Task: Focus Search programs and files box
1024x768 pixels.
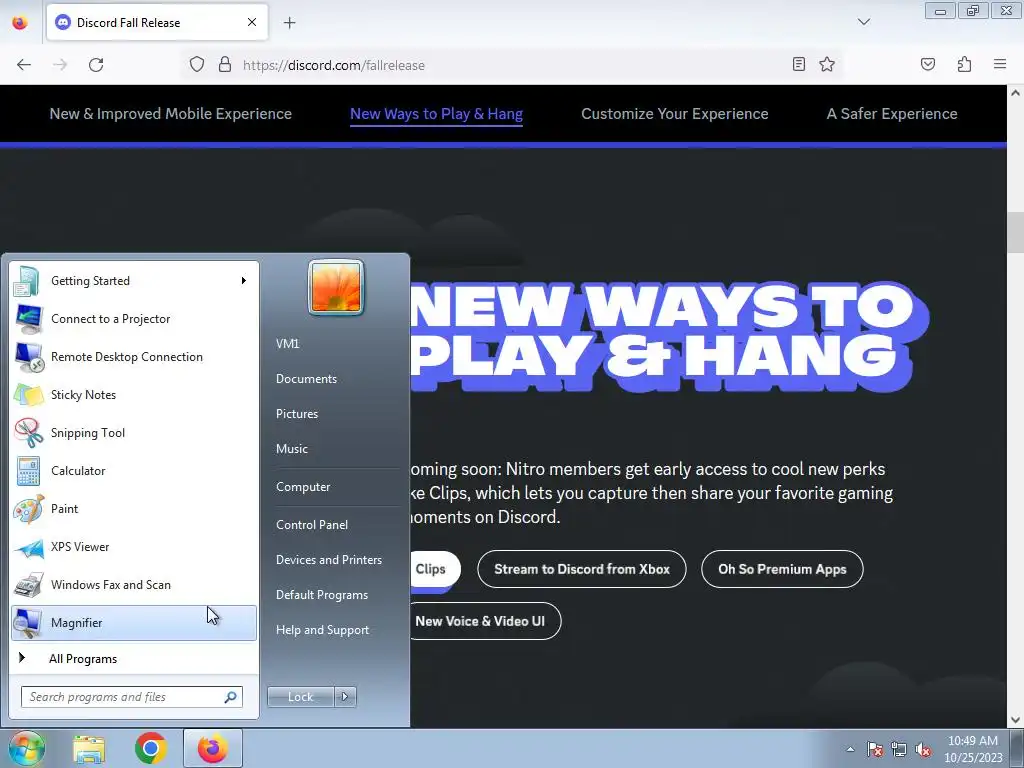Action: coord(132,697)
